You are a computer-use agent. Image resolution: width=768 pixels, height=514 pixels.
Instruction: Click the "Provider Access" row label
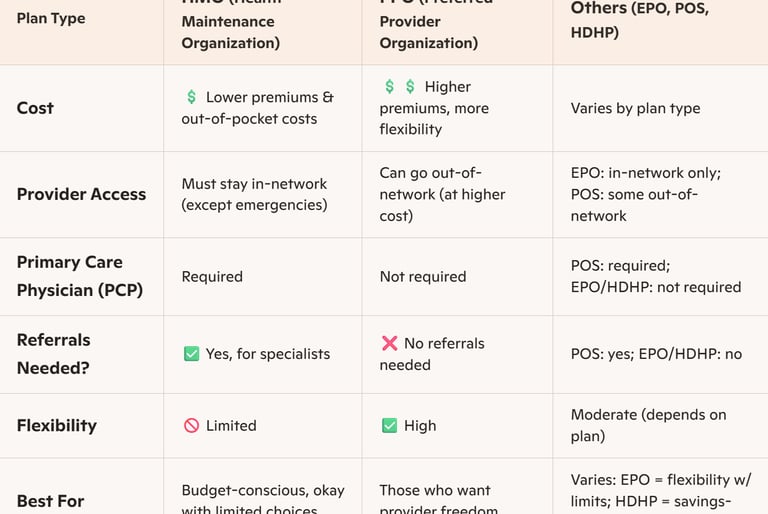click(x=81, y=194)
